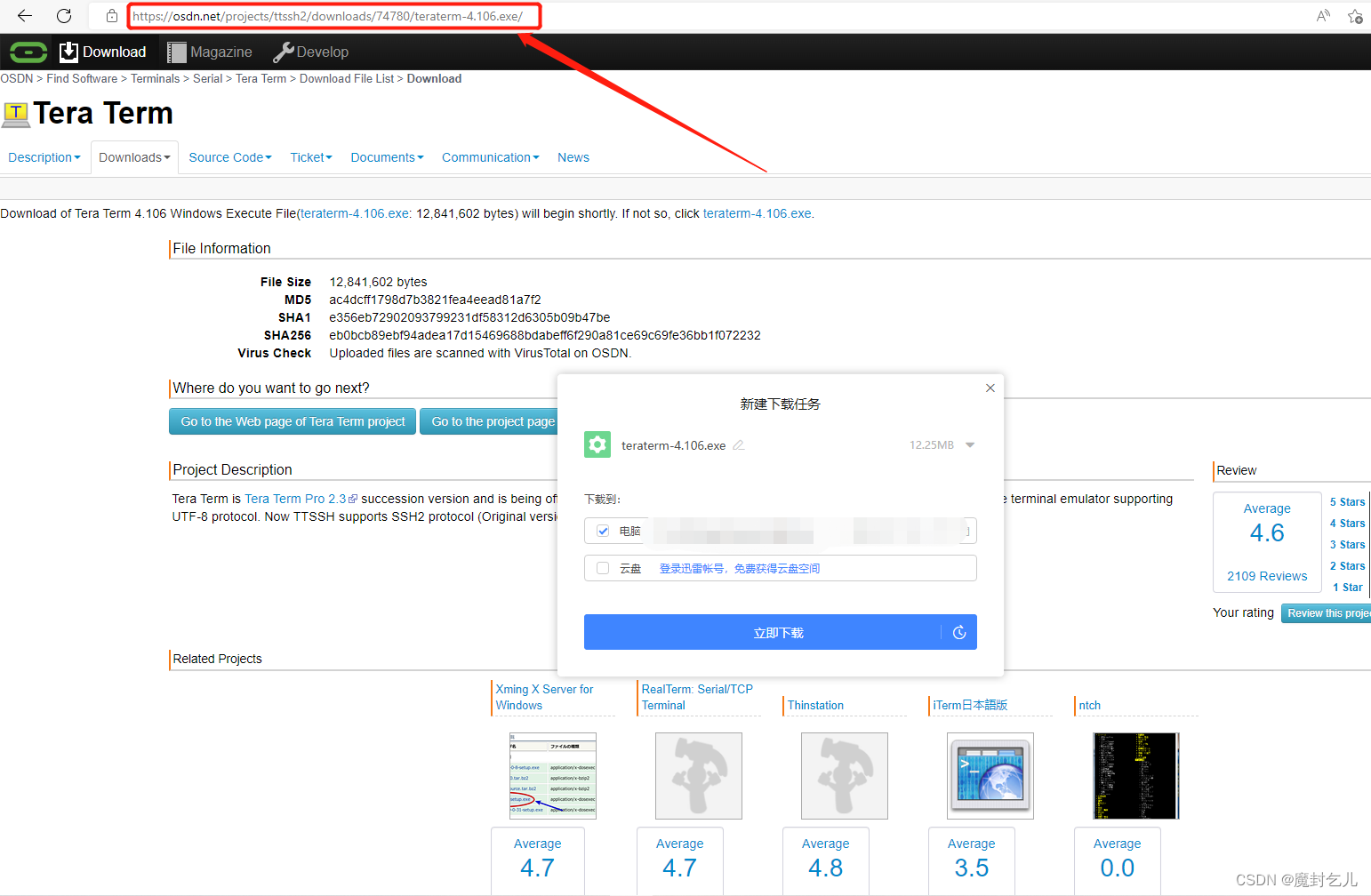Click the 'Review this project' button
This screenshot has height=896, width=1371.
click(x=1327, y=613)
